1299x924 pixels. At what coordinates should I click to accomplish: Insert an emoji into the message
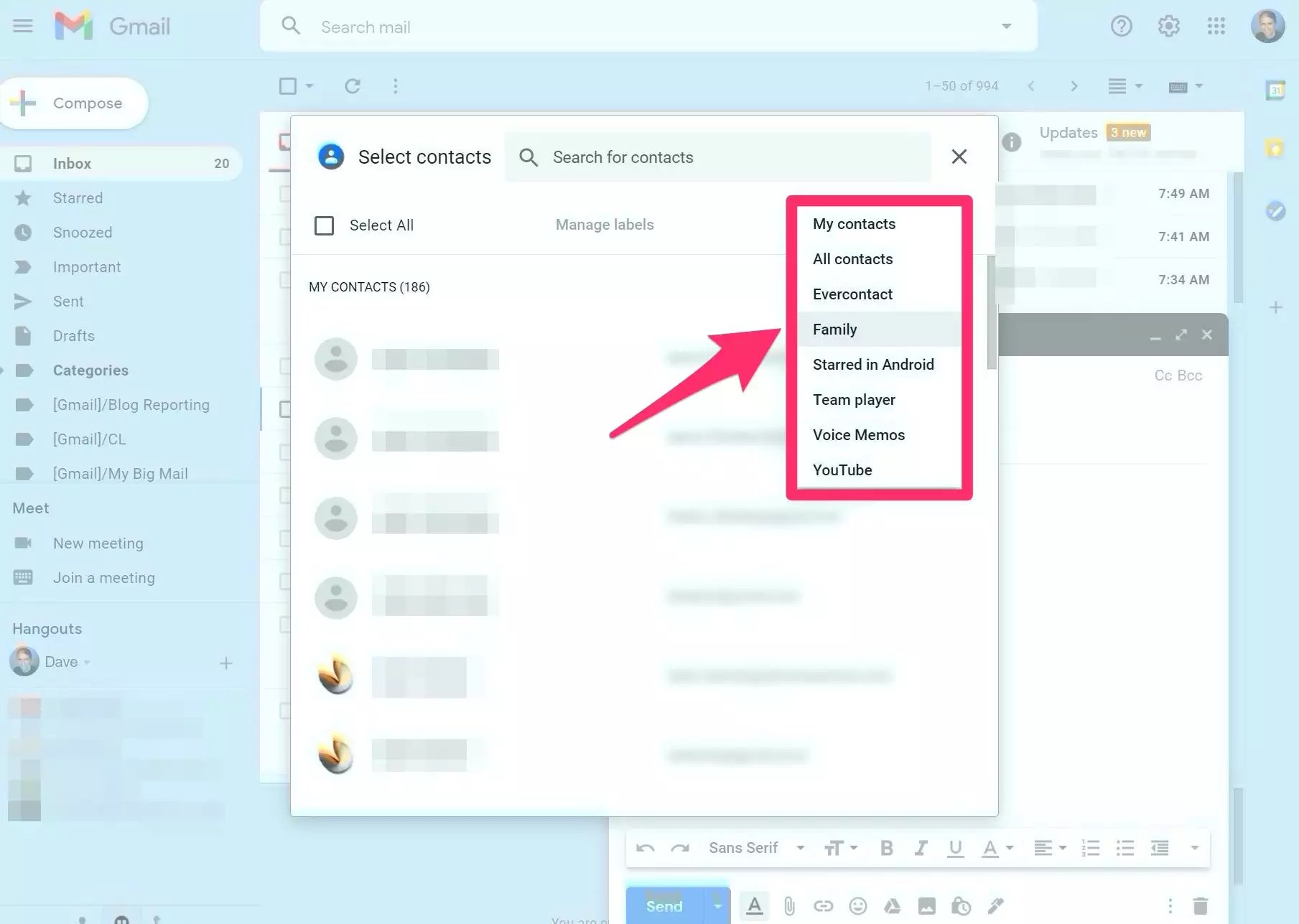coord(857,905)
